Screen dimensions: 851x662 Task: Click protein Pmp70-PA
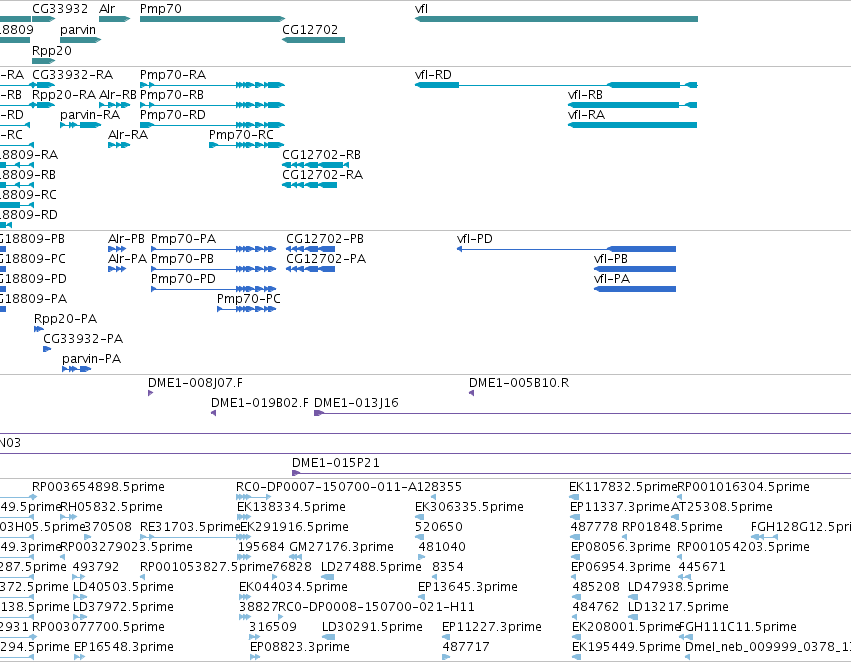[x=214, y=249]
